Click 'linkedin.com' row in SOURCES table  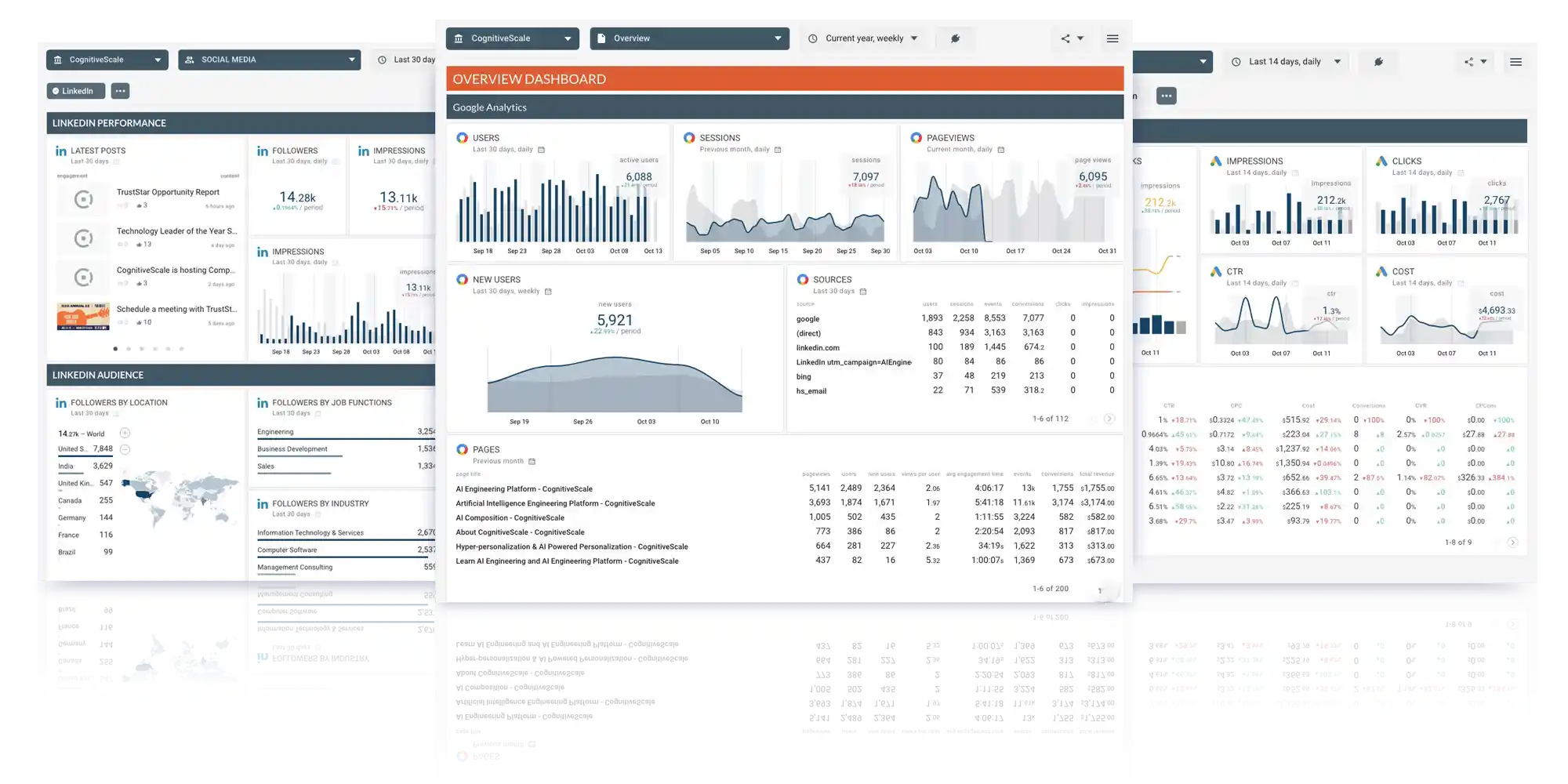click(x=955, y=347)
